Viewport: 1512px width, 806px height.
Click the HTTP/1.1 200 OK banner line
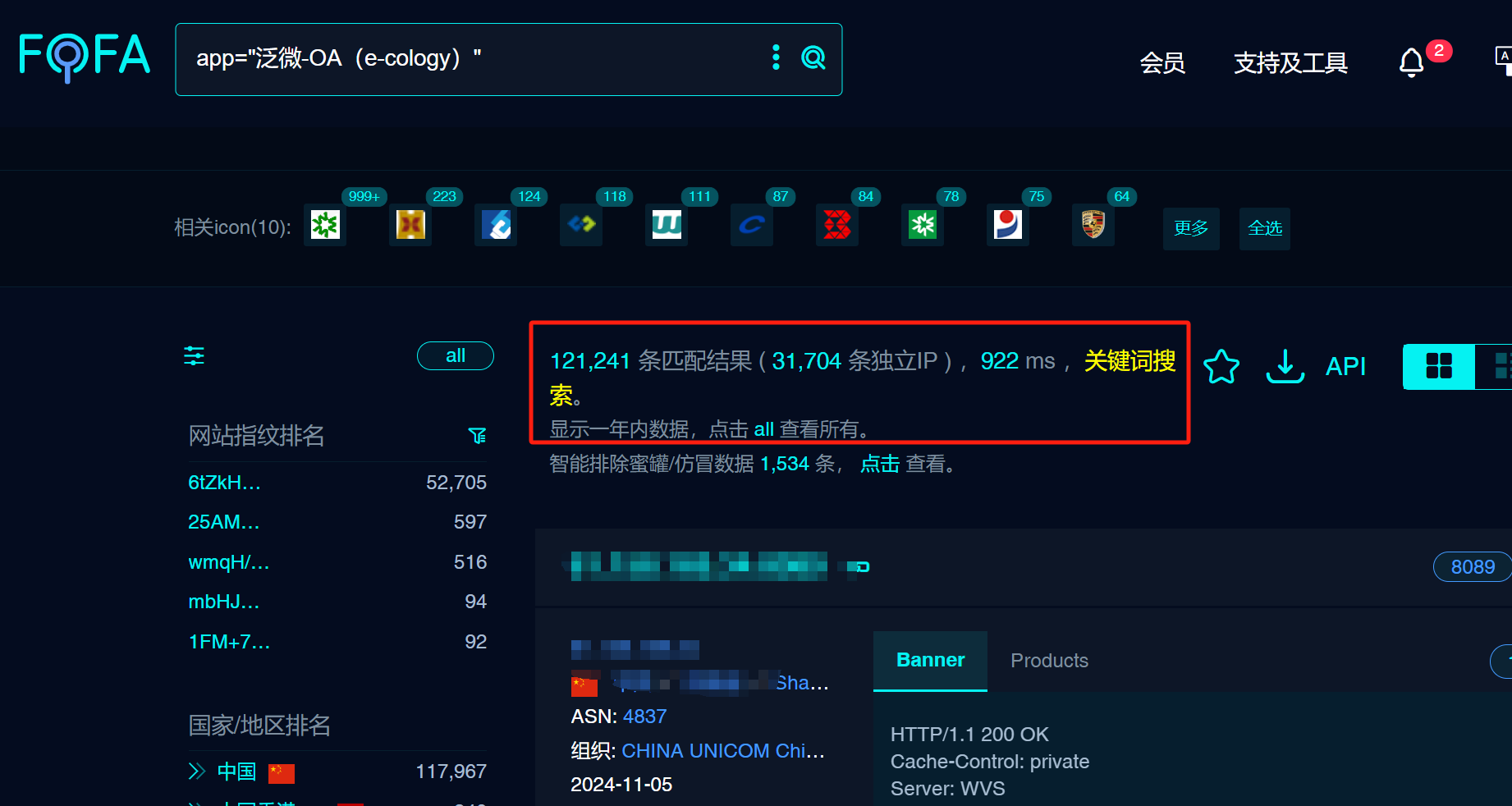coord(969,735)
